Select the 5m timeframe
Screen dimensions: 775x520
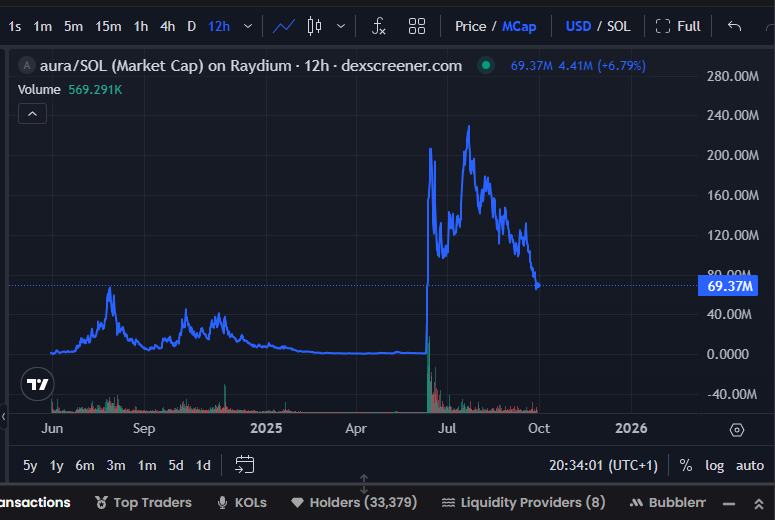[x=73, y=26]
